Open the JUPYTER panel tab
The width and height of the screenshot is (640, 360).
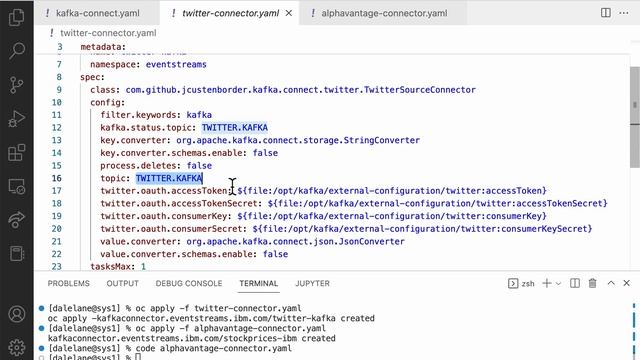(312, 283)
